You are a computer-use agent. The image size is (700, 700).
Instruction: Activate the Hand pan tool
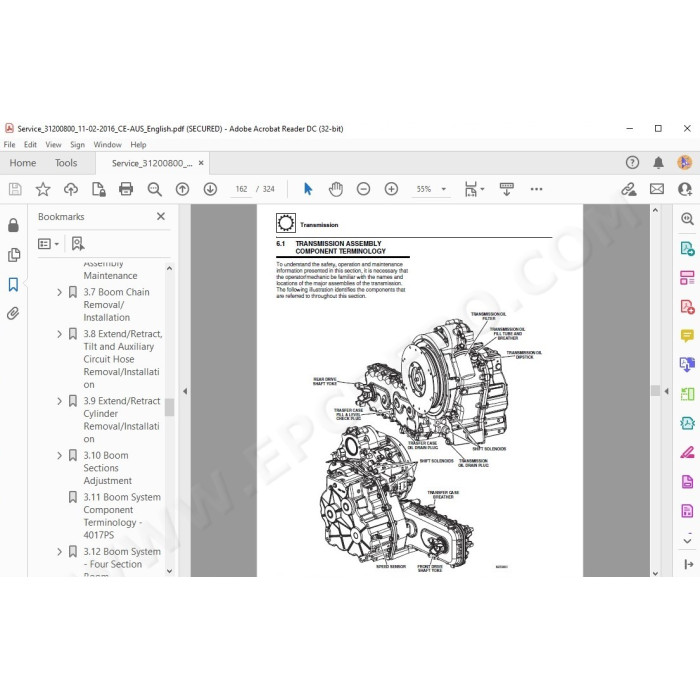click(336, 189)
